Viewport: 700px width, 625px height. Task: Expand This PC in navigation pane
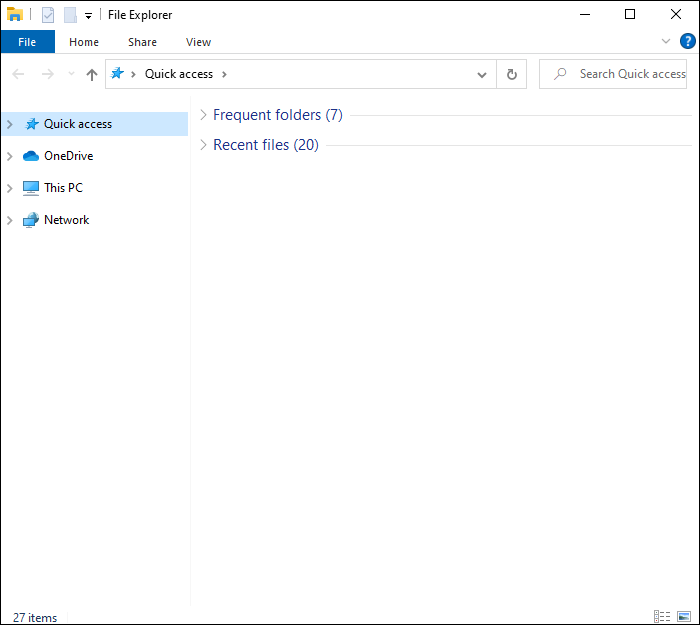(10, 188)
